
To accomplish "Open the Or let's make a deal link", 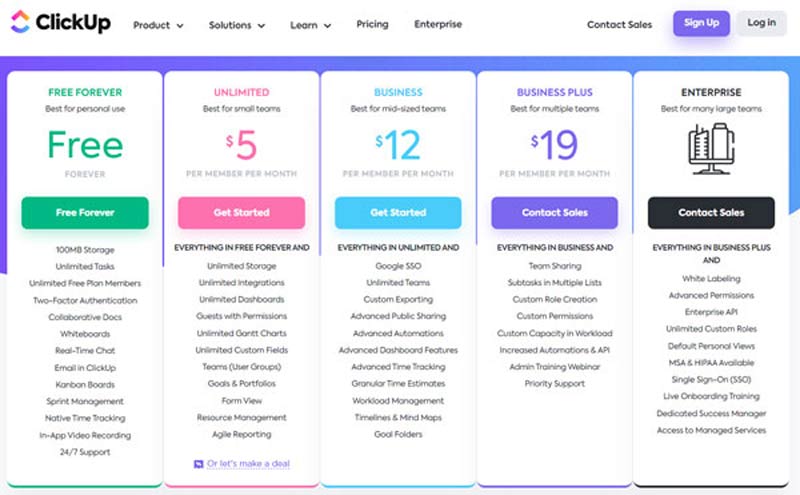I will pyautogui.click(x=248, y=464).
